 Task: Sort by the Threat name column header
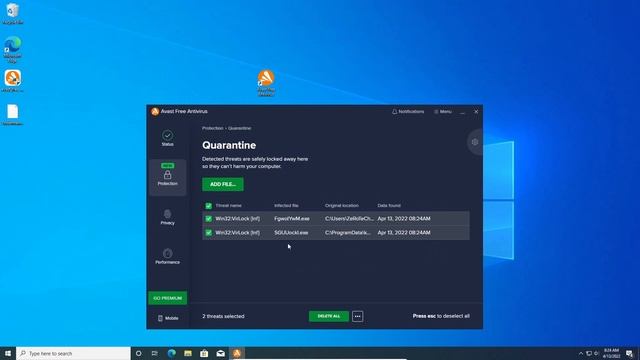(x=229, y=206)
